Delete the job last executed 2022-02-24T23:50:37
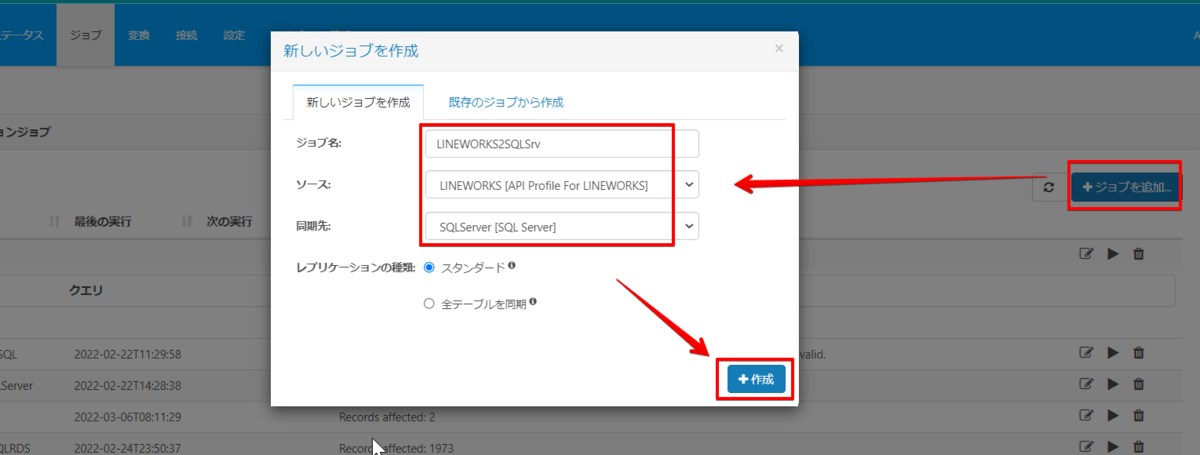 pyautogui.click(x=1138, y=447)
